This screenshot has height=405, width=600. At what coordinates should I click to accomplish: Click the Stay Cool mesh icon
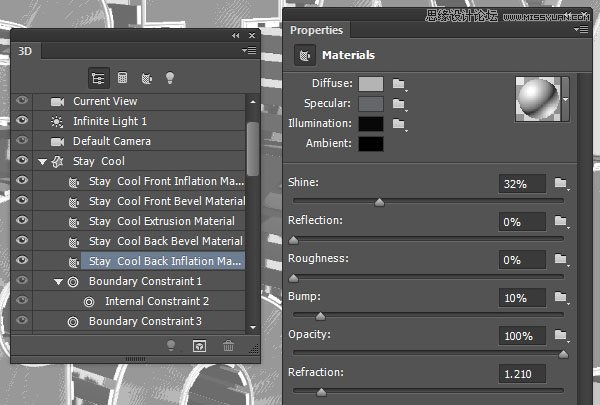57,162
